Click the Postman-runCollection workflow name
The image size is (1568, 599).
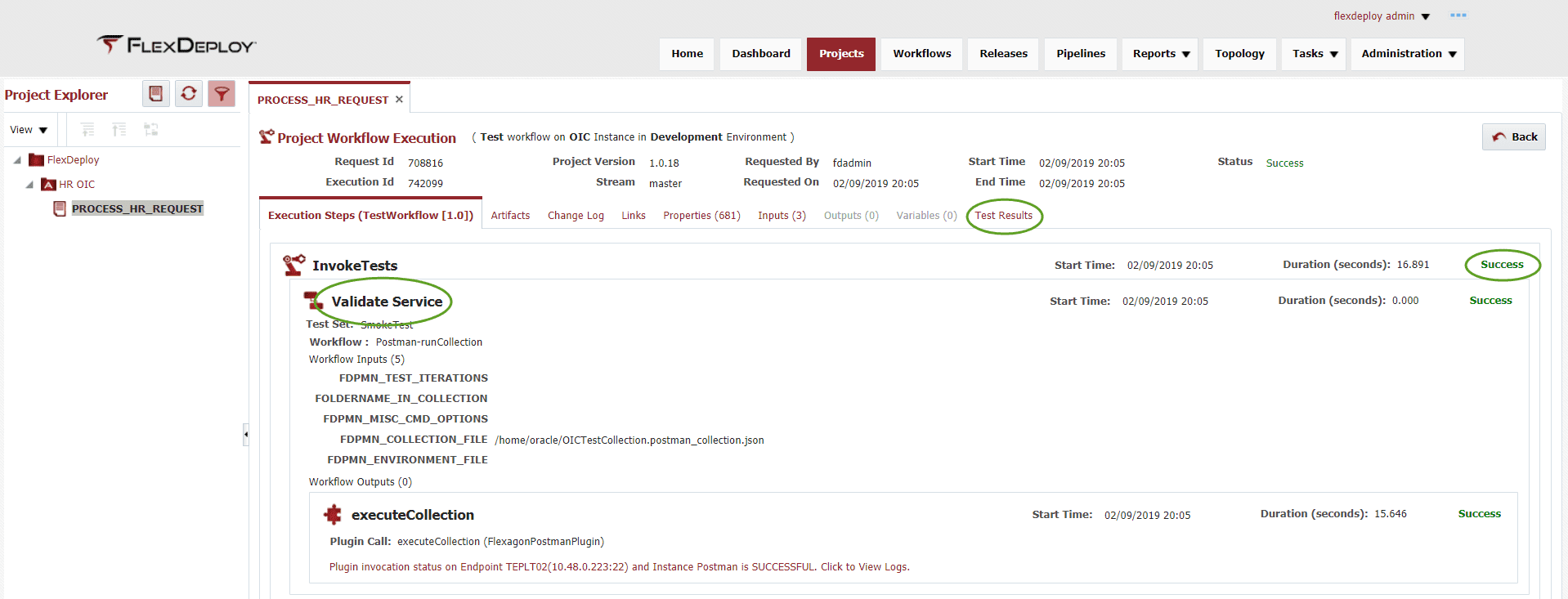click(x=428, y=342)
